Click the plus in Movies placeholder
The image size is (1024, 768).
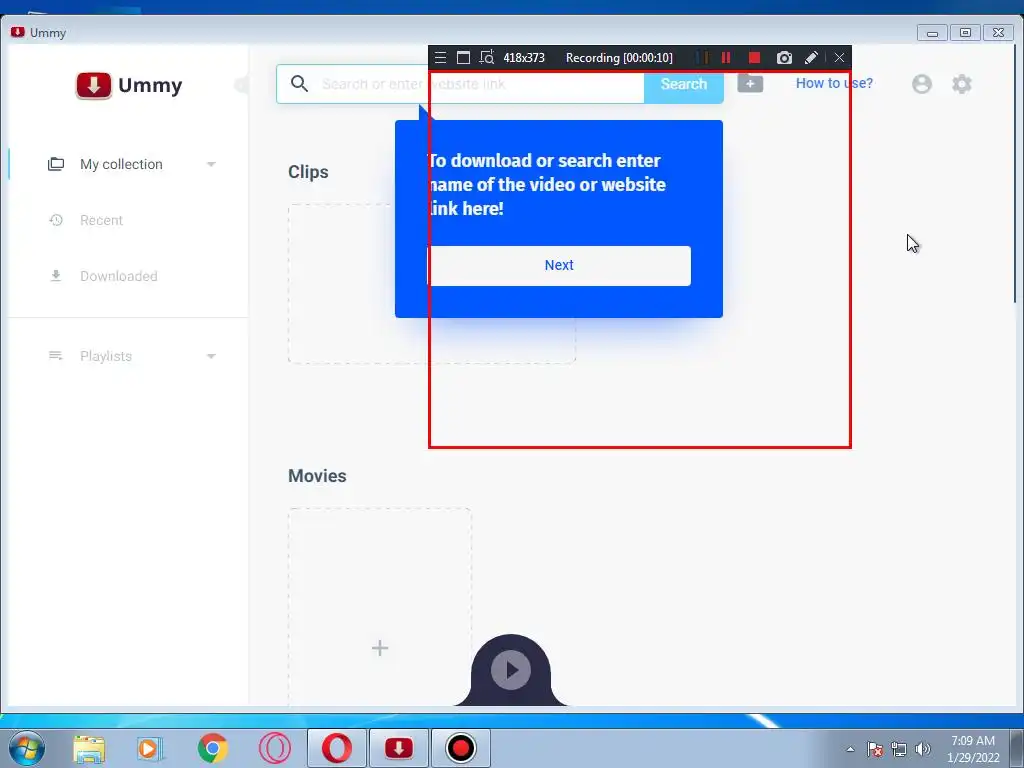coord(379,648)
